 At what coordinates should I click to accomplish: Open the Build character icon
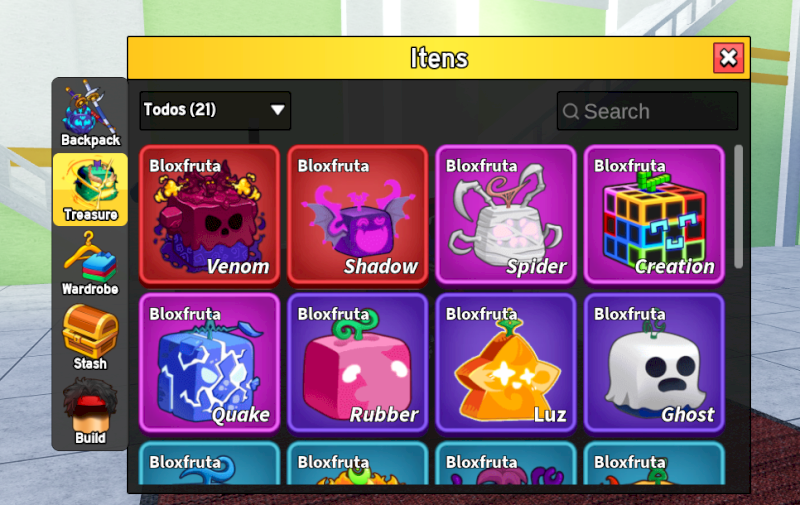click(90, 412)
